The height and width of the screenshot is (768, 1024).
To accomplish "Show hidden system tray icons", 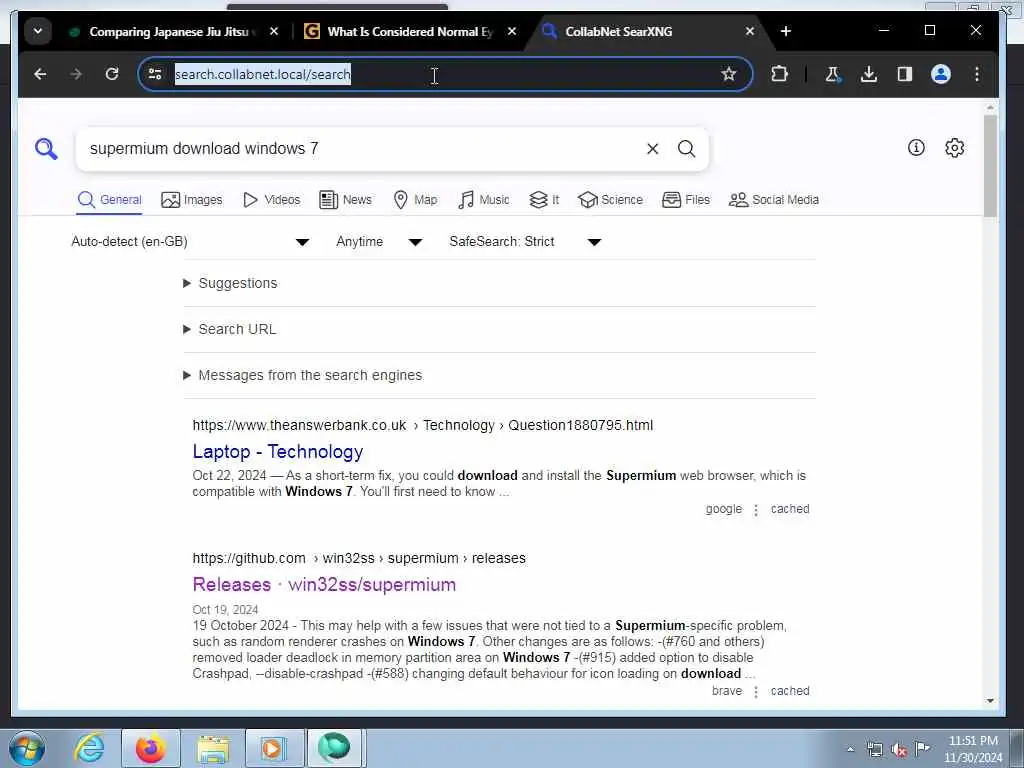I will 850,749.
